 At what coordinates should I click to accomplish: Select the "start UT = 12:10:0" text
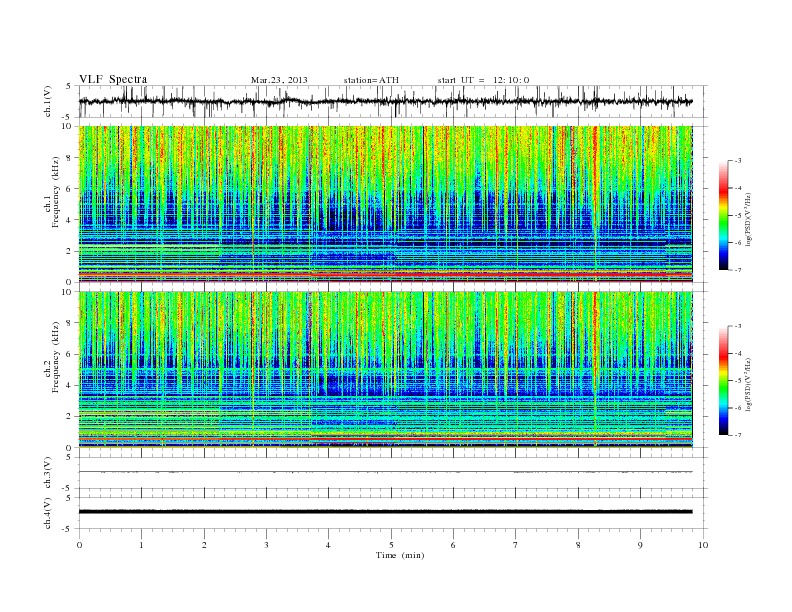(x=483, y=80)
